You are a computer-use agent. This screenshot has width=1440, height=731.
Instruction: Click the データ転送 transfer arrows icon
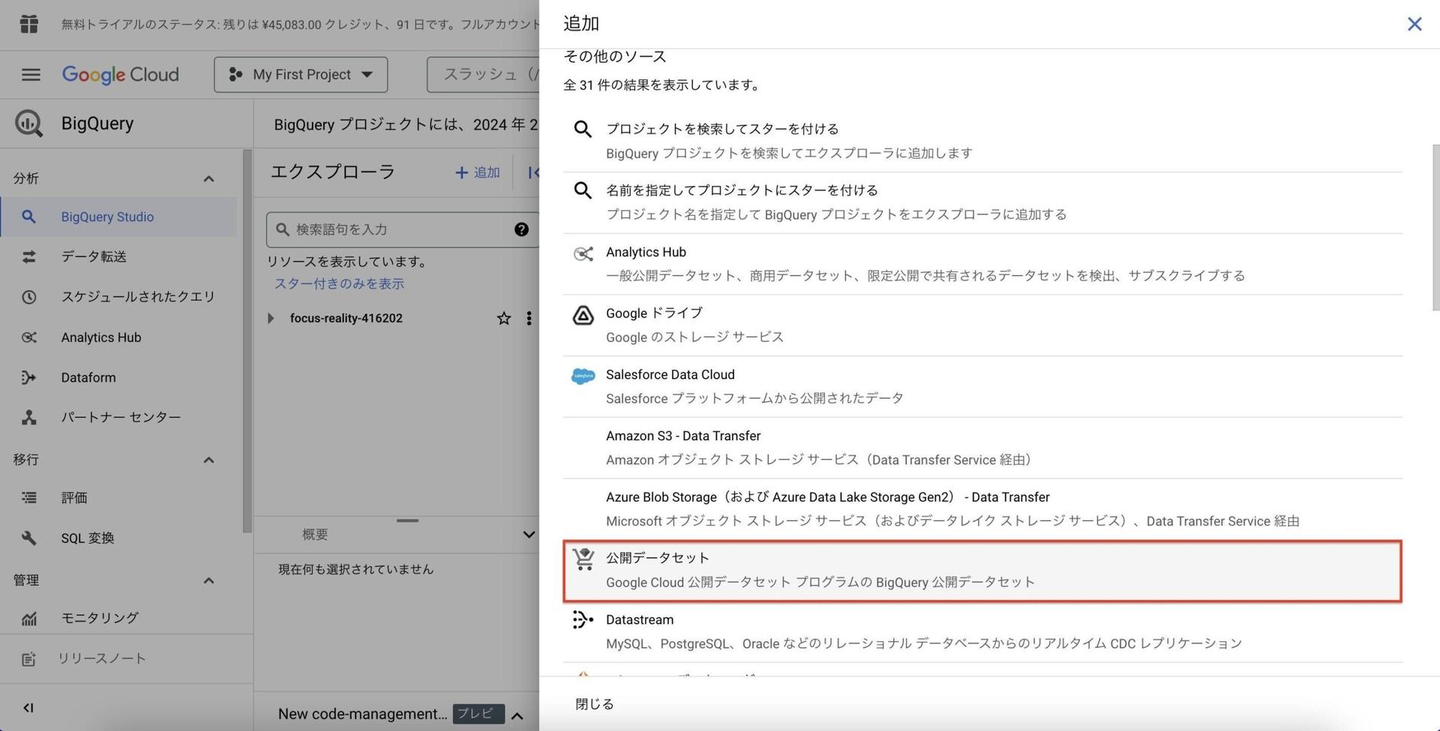29,257
